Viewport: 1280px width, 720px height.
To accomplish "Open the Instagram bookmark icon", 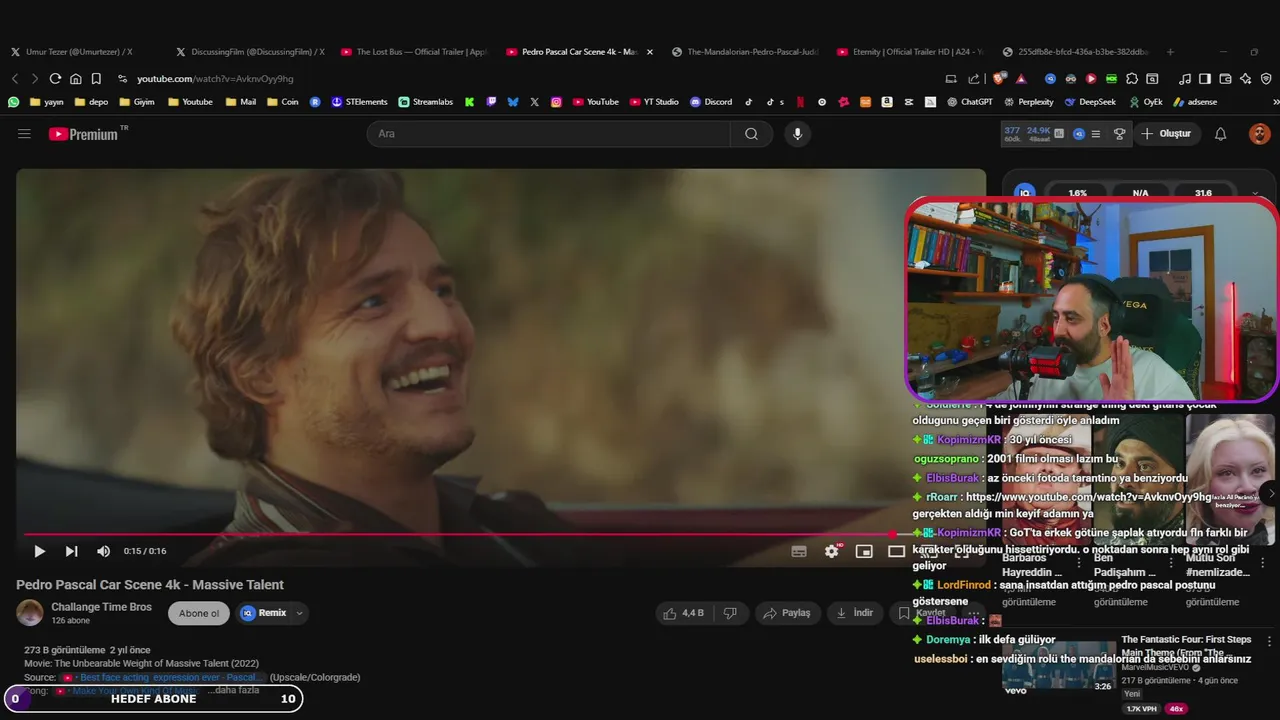I will tap(556, 101).
